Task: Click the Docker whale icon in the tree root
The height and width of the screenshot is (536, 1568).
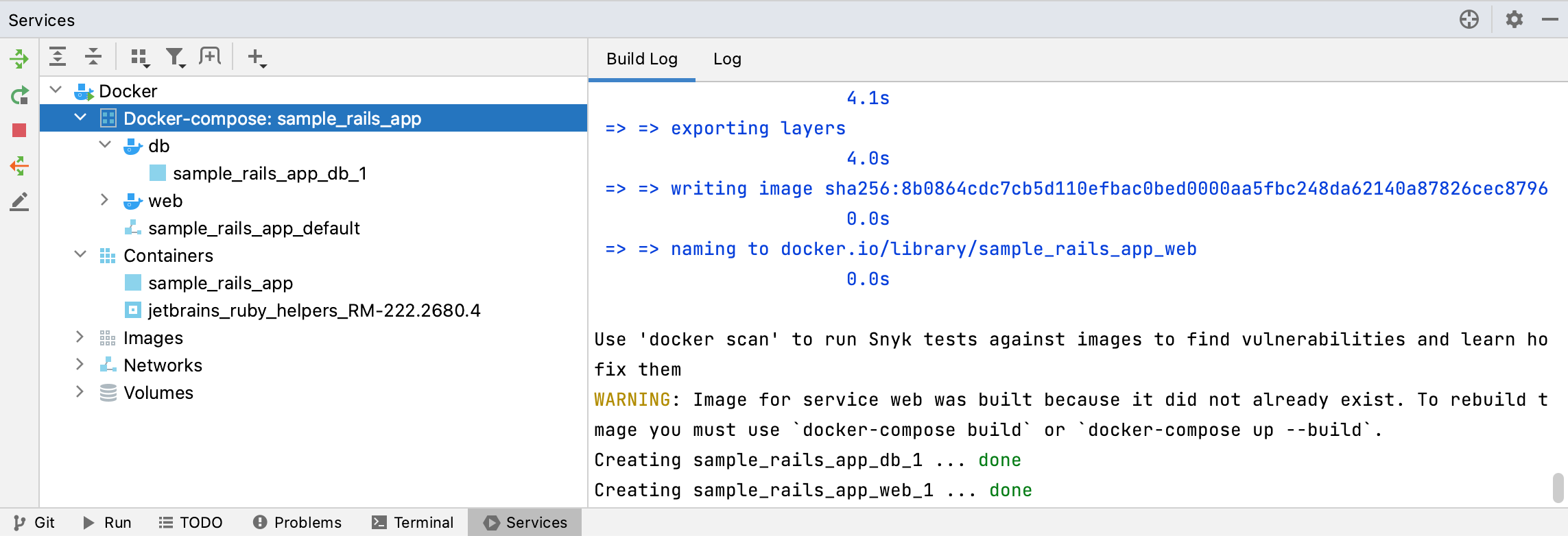Action: (x=84, y=91)
